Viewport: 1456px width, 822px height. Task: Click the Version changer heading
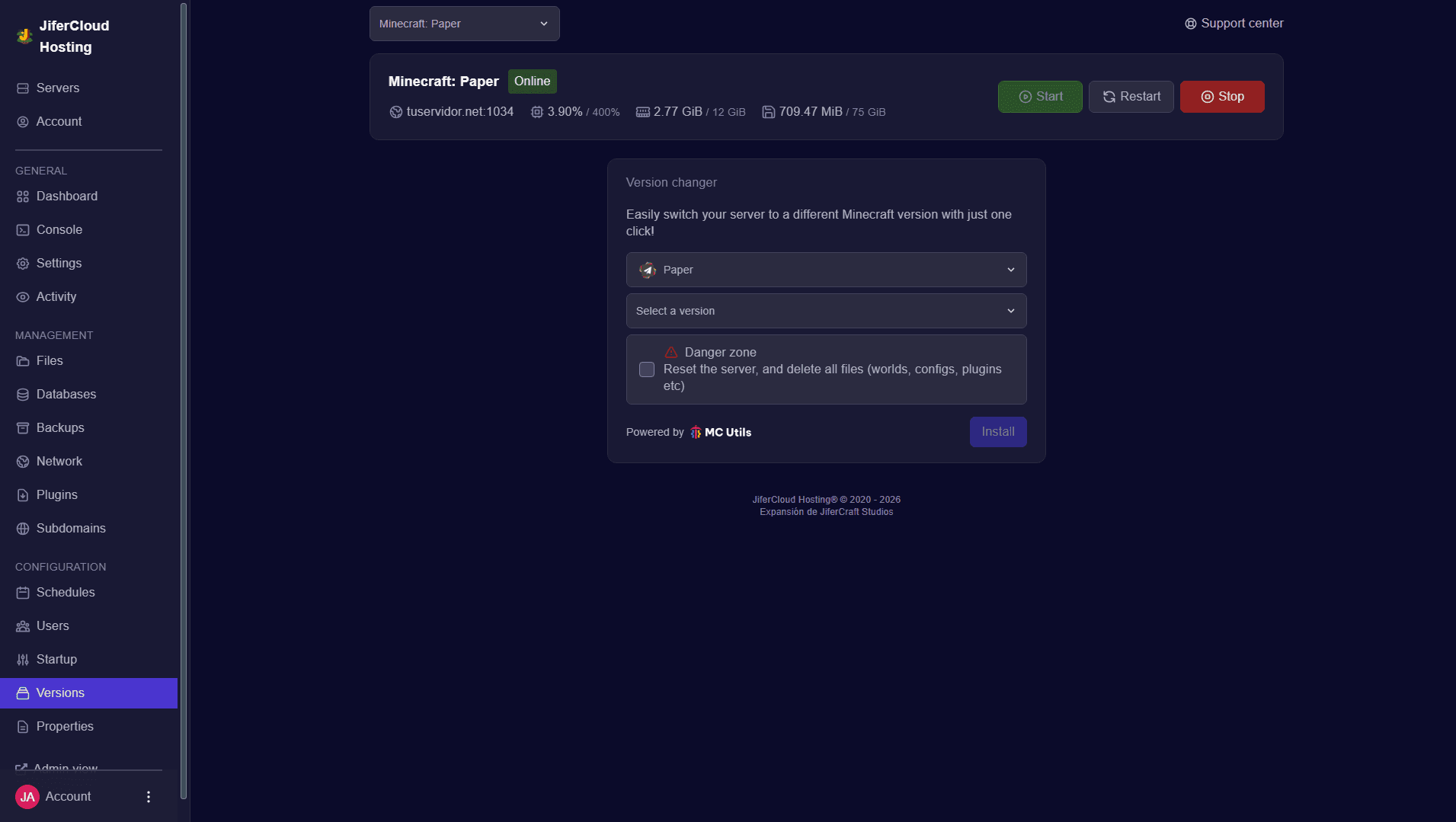[x=671, y=183]
